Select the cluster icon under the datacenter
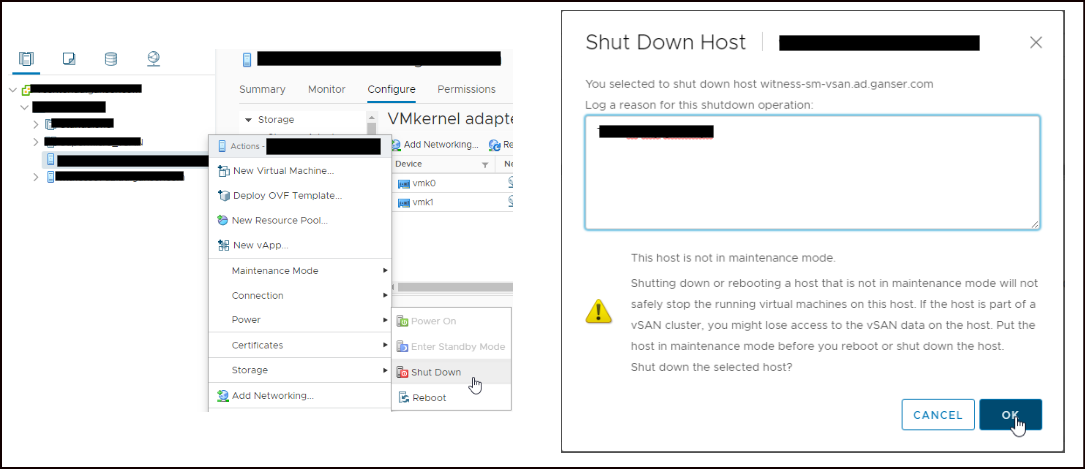The image size is (1085, 469). [49, 125]
